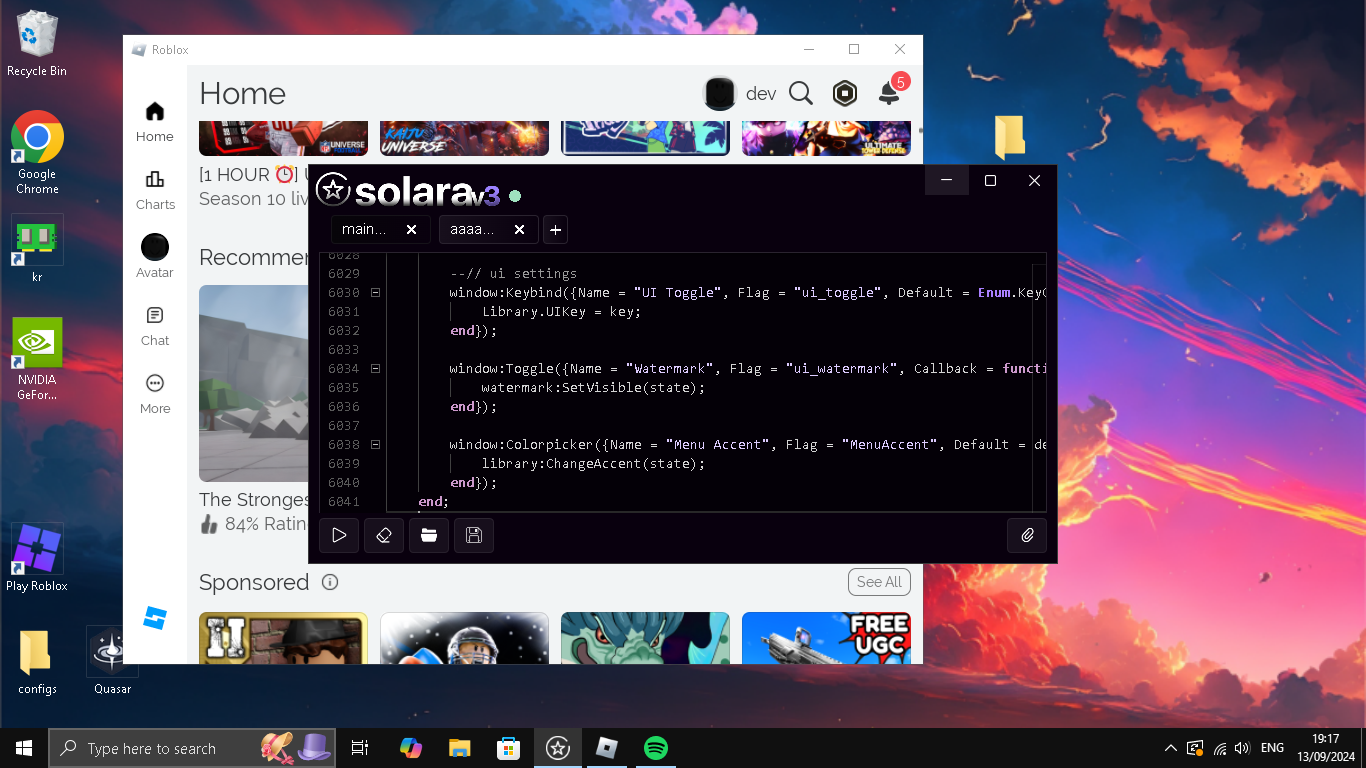1366x768 pixels.
Task: Click the "watermark:SetVisible(state);" code line
Action: pyautogui.click(x=593, y=388)
